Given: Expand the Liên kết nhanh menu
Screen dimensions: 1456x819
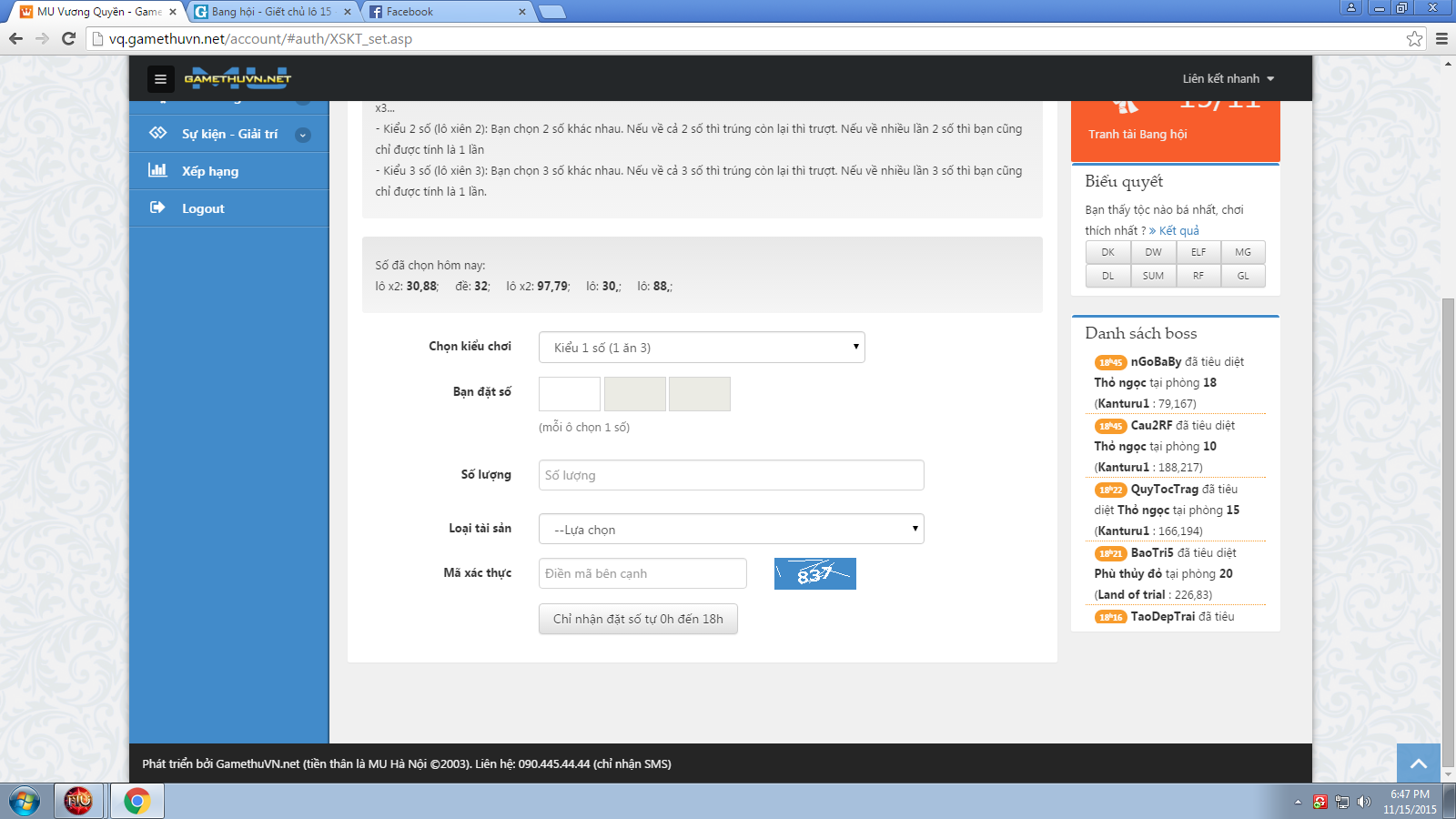Looking at the screenshot, I should [1228, 79].
